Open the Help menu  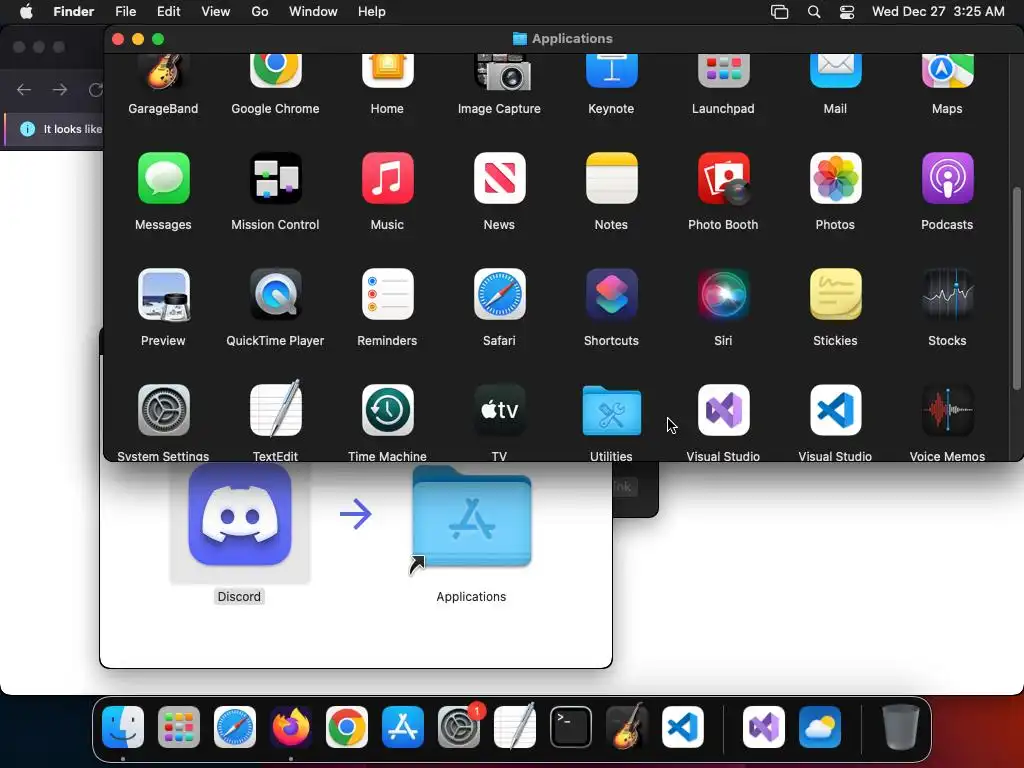pyautogui.click(x=372, y=12)
